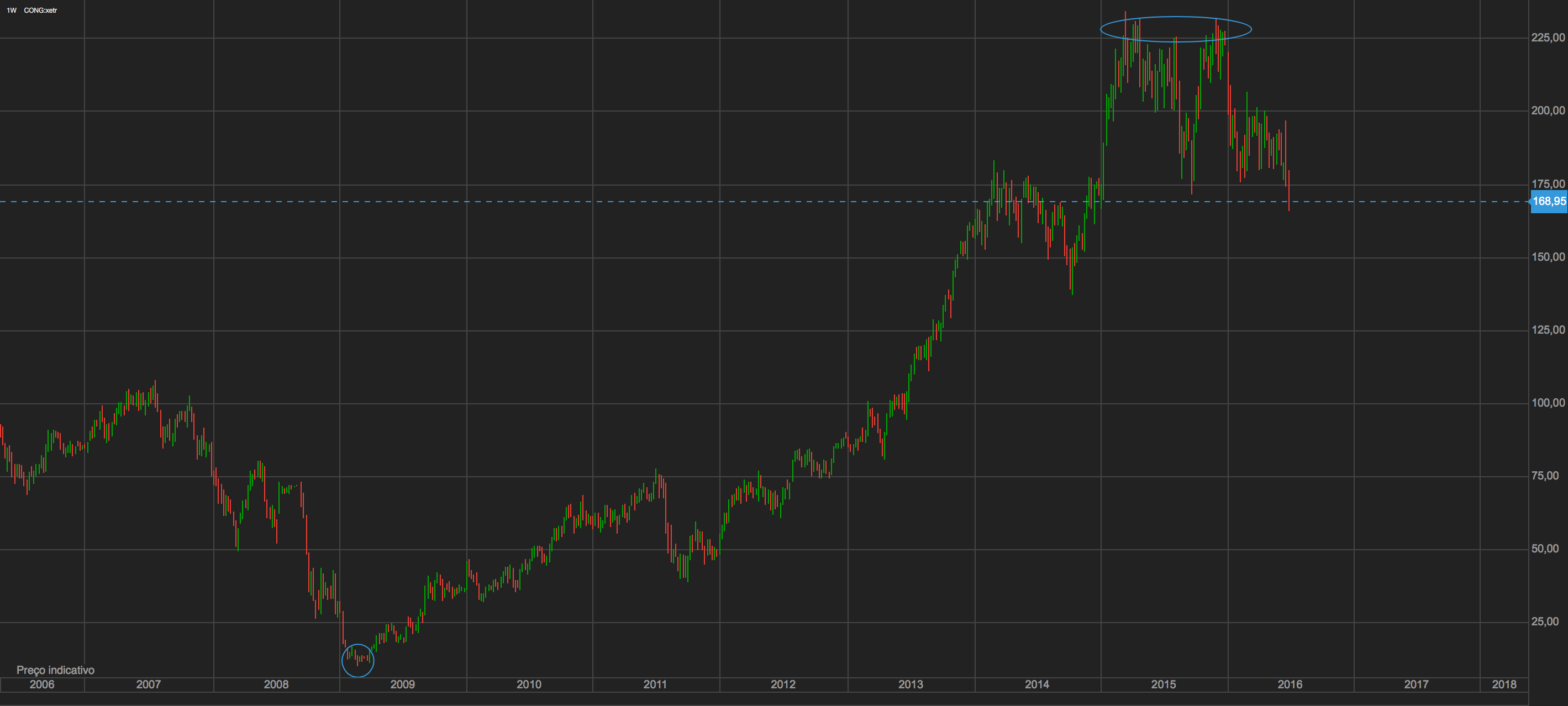Click the 2009 label on time axis

click(402, 684)
